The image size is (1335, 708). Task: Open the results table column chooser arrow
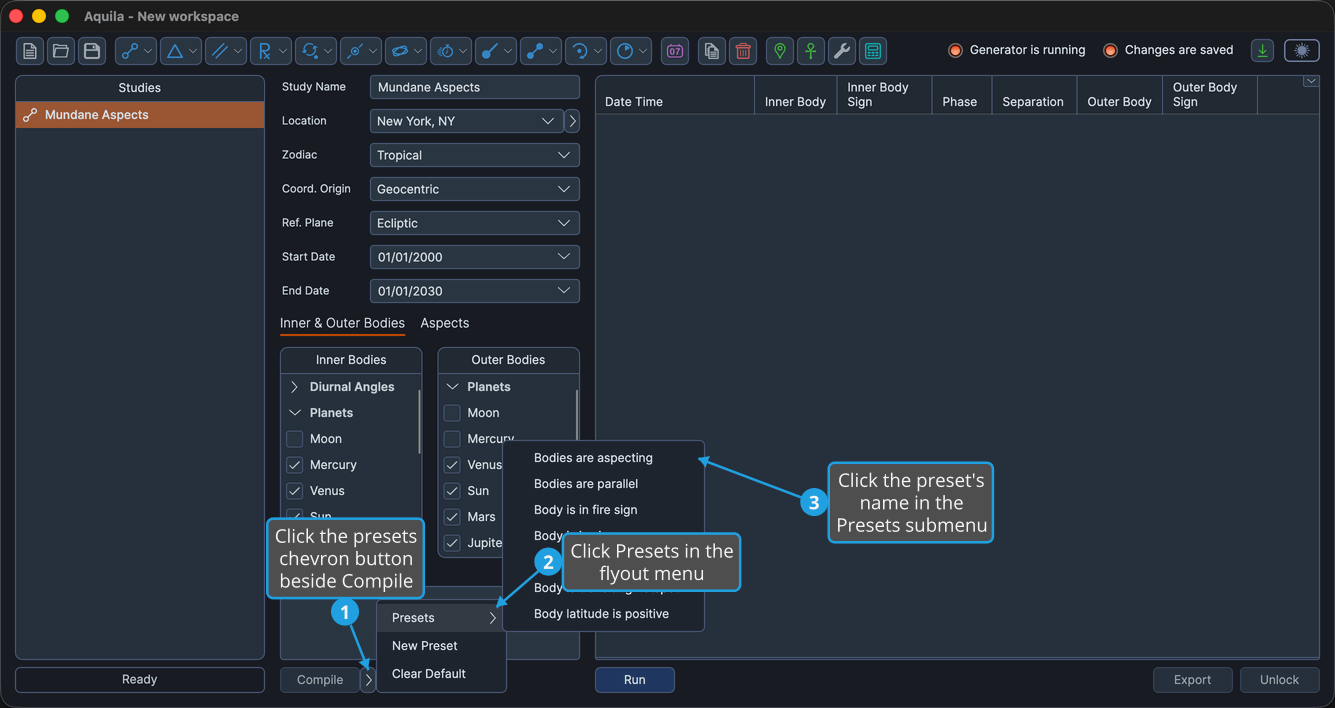[x=1311, y=82]
